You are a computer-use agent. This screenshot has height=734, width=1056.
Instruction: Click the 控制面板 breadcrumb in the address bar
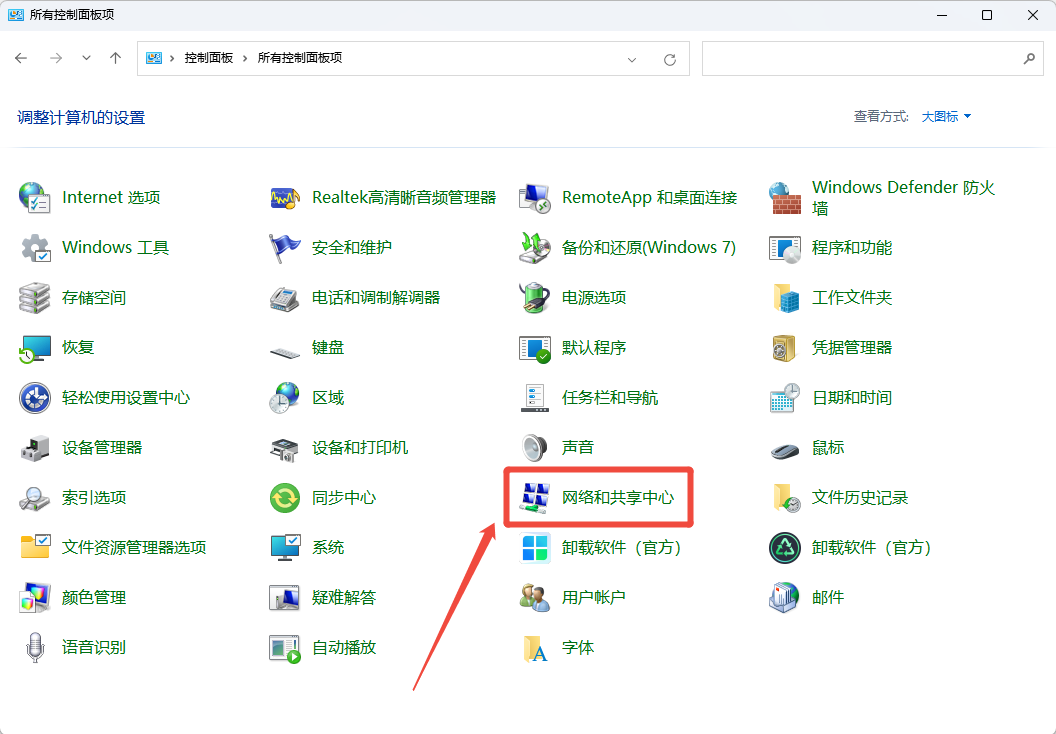(x=209, y=58)
